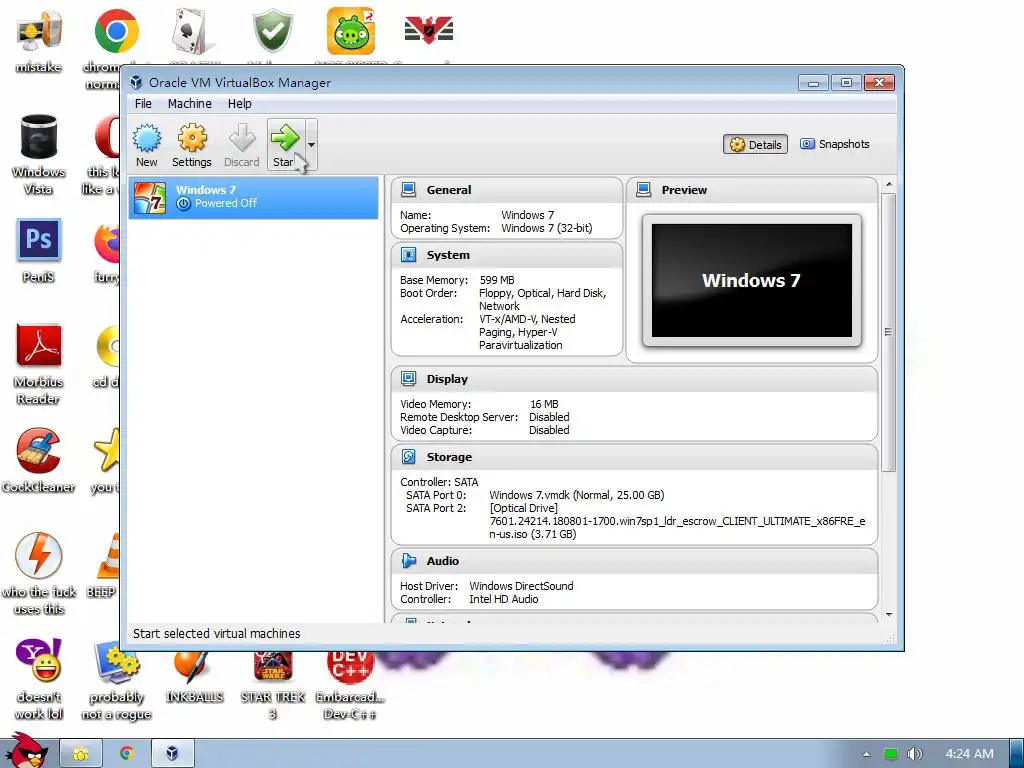The image size is (1024, 768).
Task: Open the Chrome desktop shortcut
Action: click(116, 31)
